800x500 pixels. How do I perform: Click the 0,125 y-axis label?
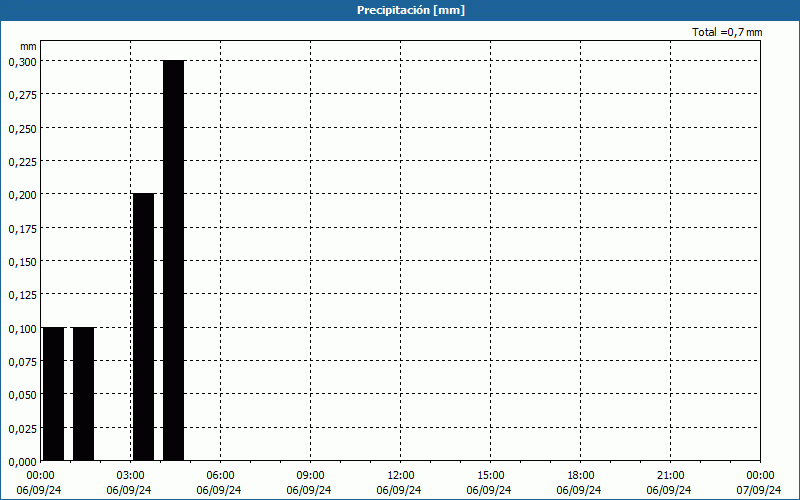pyautogui.click(x=22, y=295)
